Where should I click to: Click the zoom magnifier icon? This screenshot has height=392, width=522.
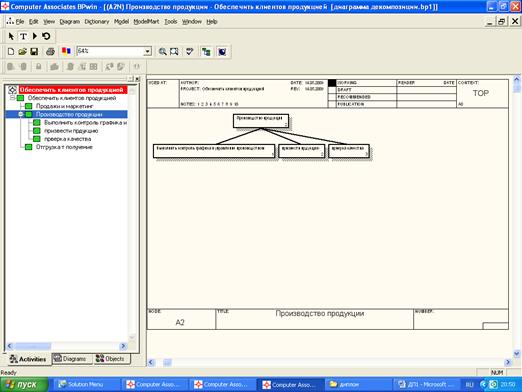click(x=162, y=51)
